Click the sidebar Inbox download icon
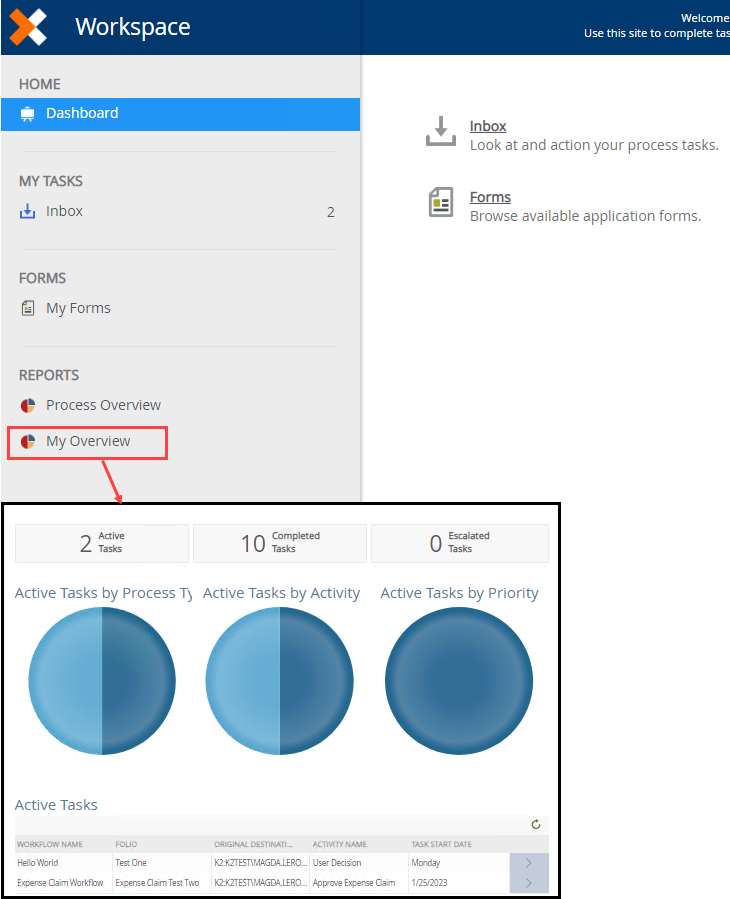 (x=28, y=212)
